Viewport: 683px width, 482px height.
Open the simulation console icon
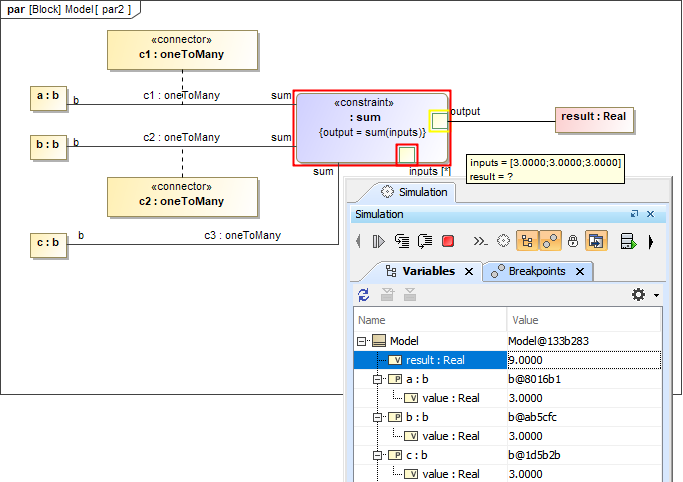click(480, 241)
